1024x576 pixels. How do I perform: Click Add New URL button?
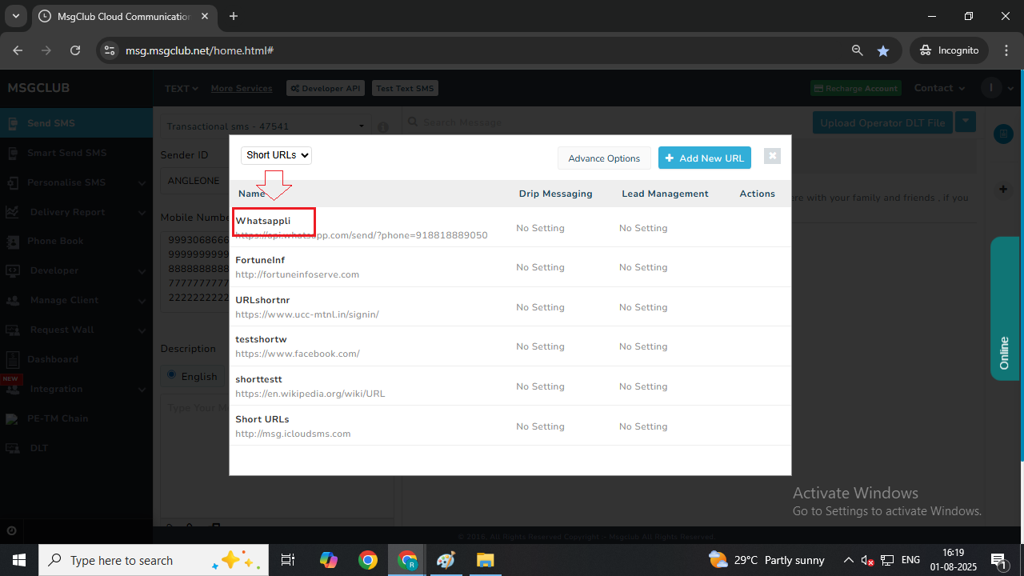pos(704,158)
